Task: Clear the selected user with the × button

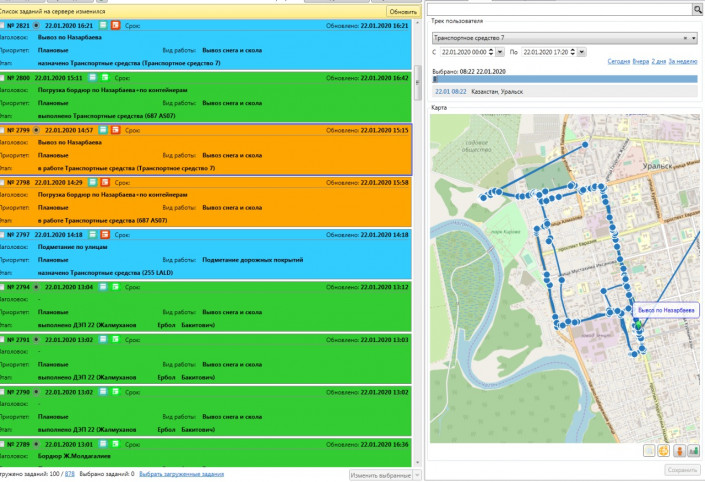Action: [685, 37]
